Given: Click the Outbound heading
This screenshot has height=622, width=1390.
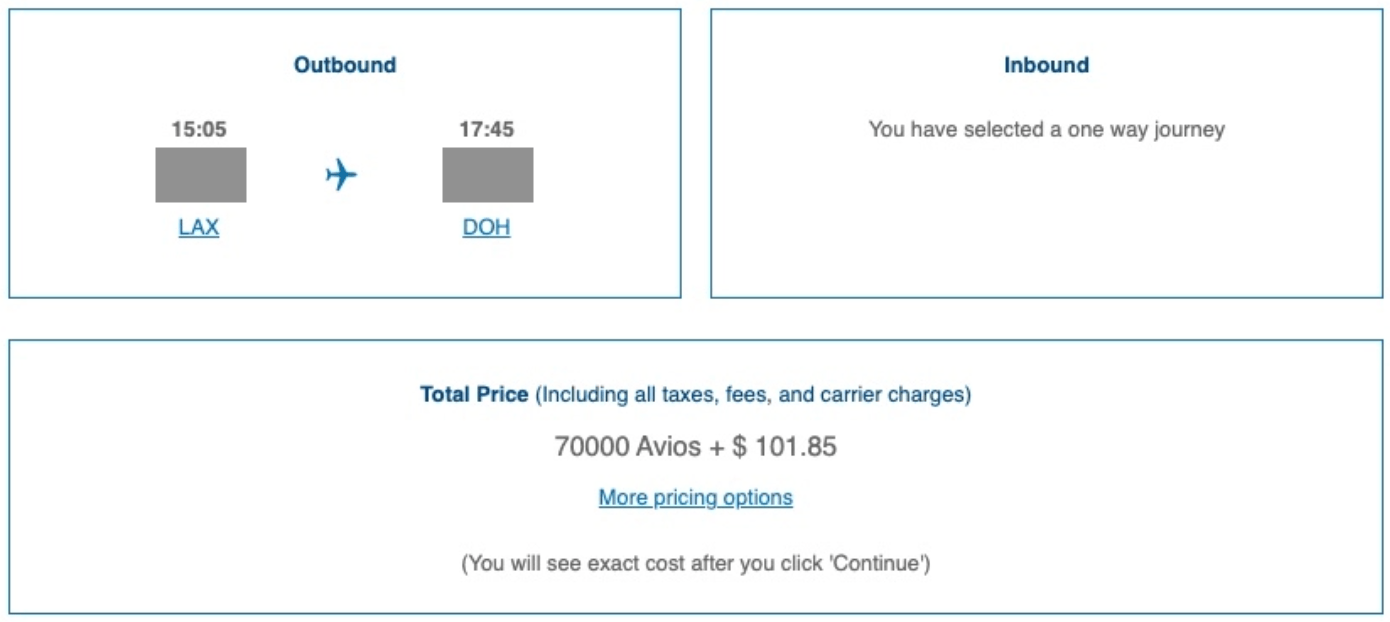Looking at the screenshot, I should (x=345, y=65).
